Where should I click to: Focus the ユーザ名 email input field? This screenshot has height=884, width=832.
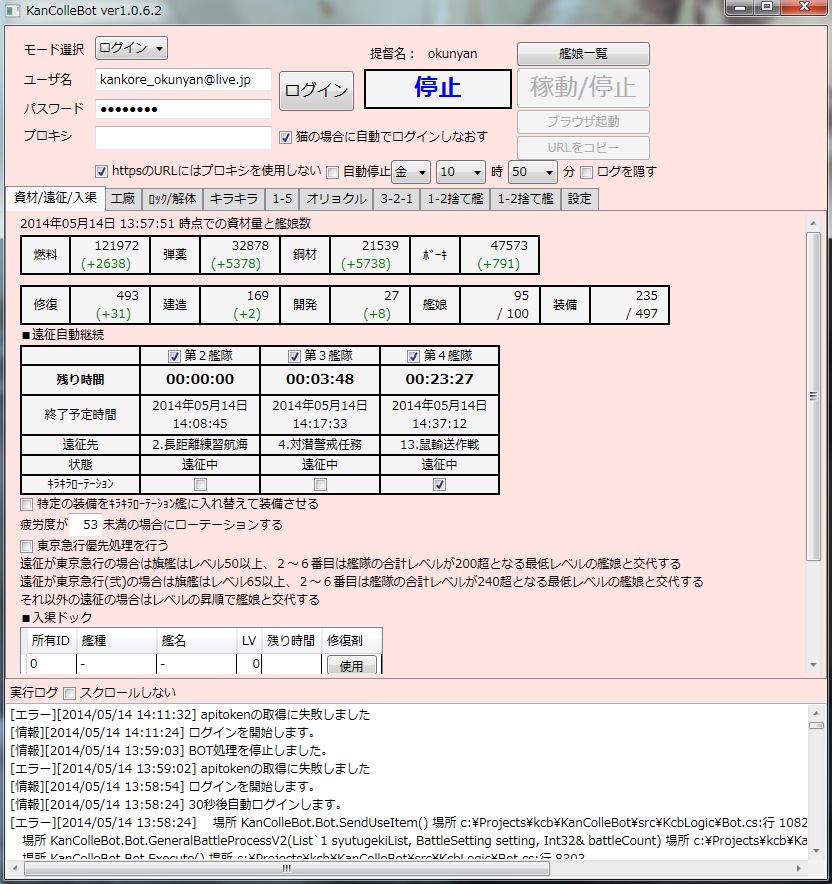[x=183, y=79]
